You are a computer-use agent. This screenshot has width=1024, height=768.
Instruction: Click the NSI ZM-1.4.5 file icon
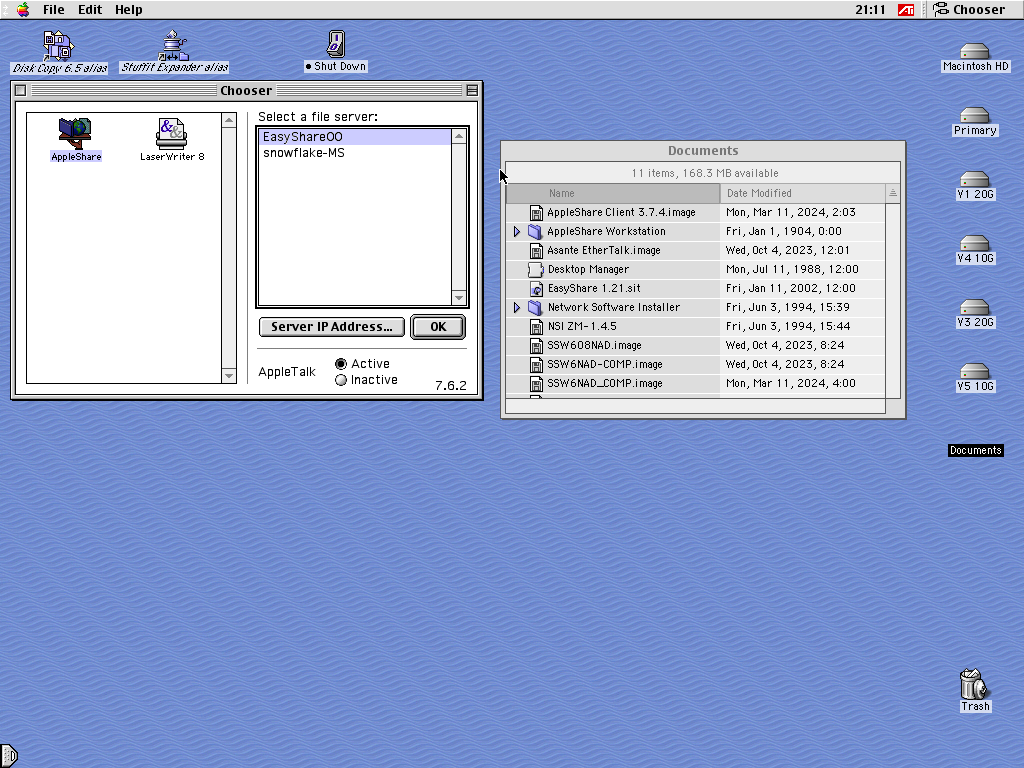tap(536, 327)
